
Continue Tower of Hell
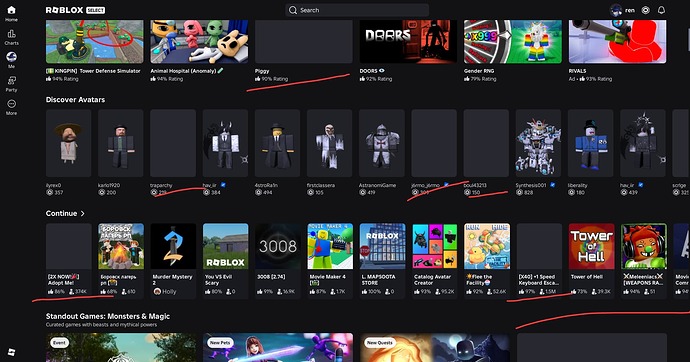(x=591, y=260)
